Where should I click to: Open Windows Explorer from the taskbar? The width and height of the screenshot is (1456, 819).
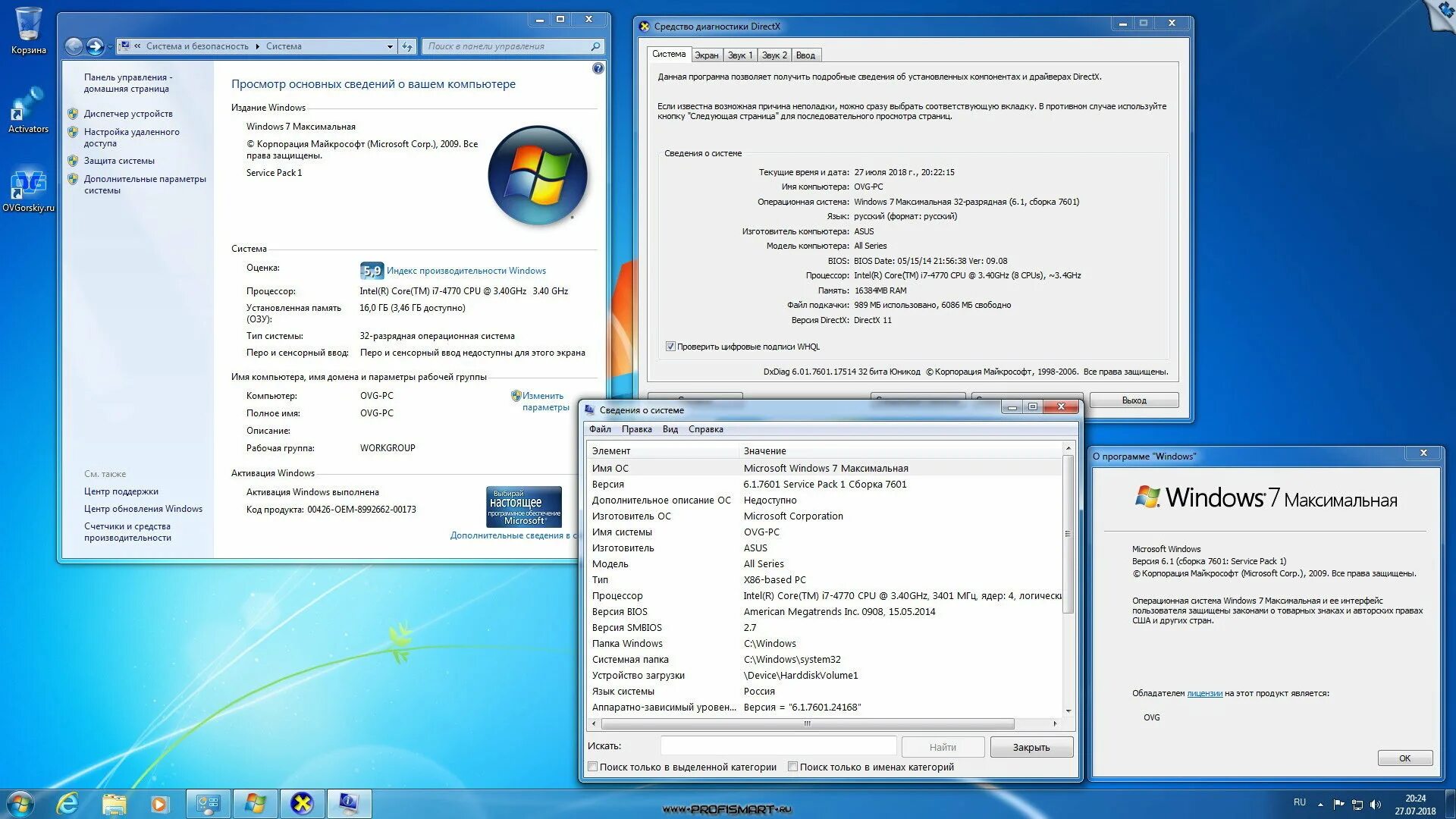click(115, 804)
